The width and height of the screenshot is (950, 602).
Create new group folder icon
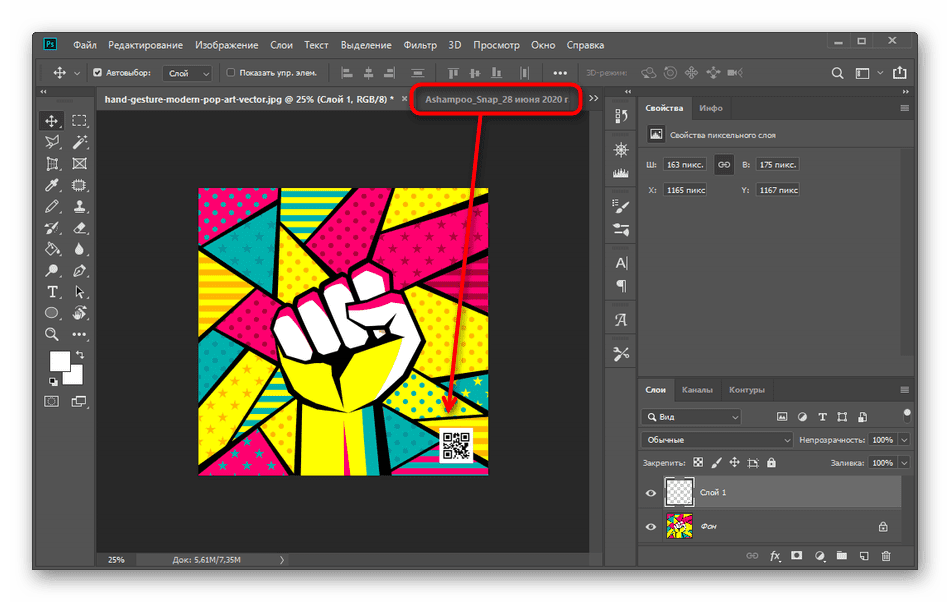coord(842,555)
